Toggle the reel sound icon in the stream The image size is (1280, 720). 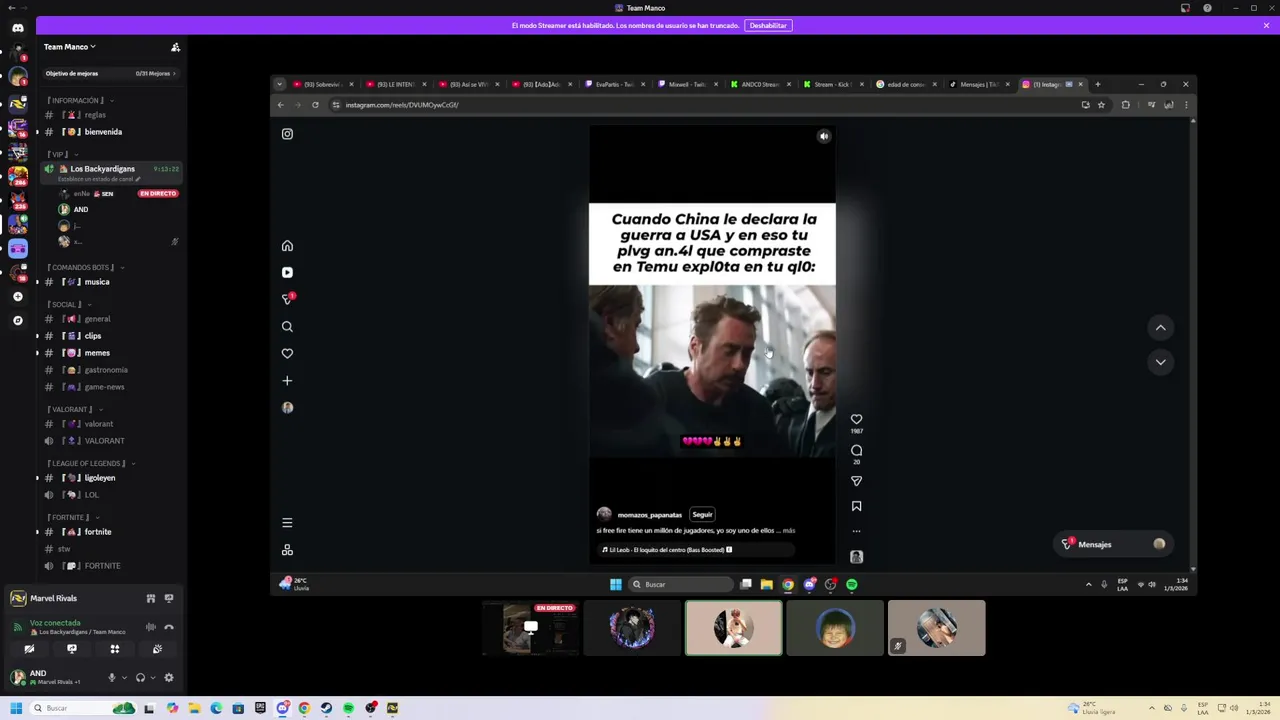coord(824,137)
